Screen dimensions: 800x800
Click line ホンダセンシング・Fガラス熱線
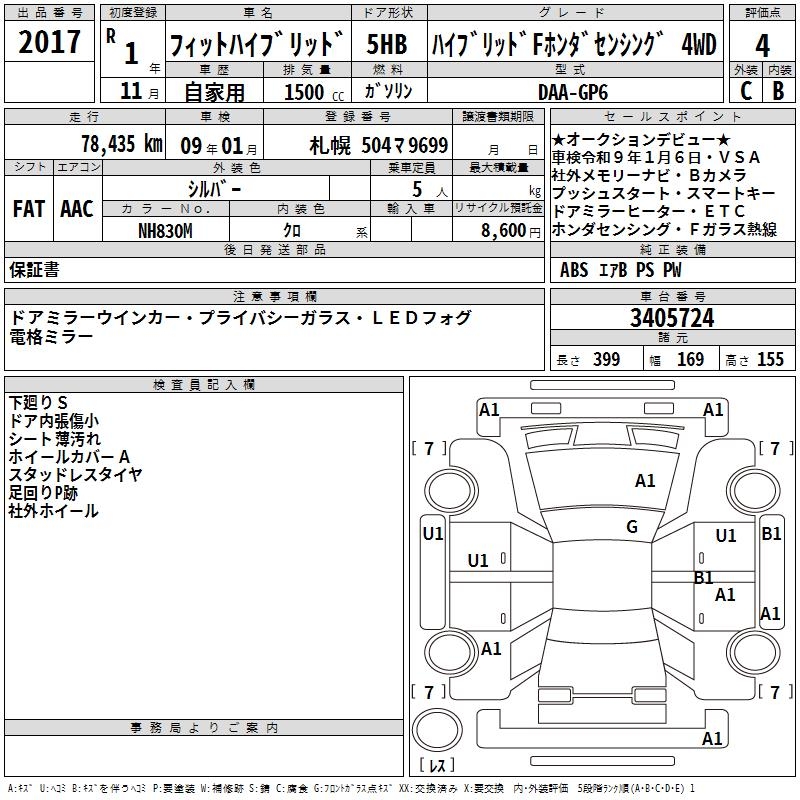click(x=664, y=229)
